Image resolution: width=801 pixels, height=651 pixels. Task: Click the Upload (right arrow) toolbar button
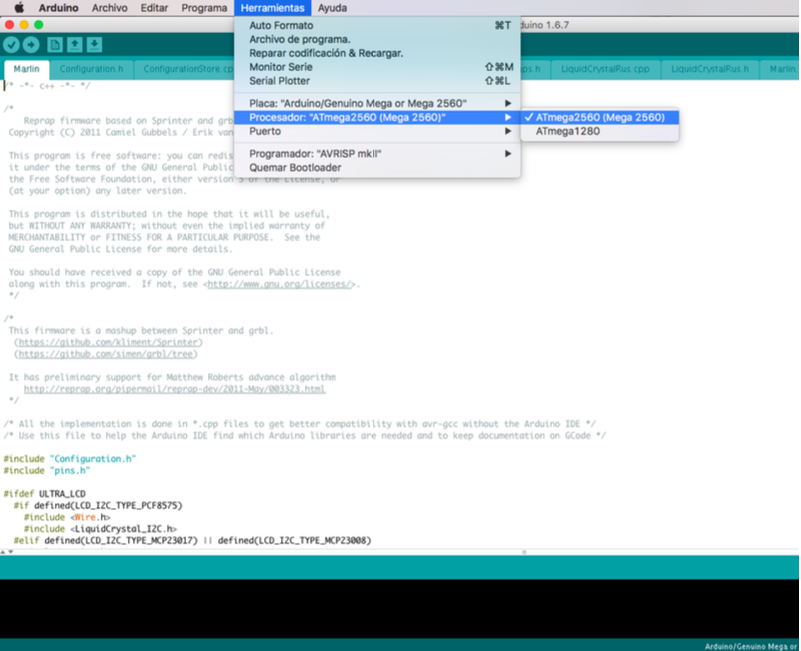coord(31,45)
